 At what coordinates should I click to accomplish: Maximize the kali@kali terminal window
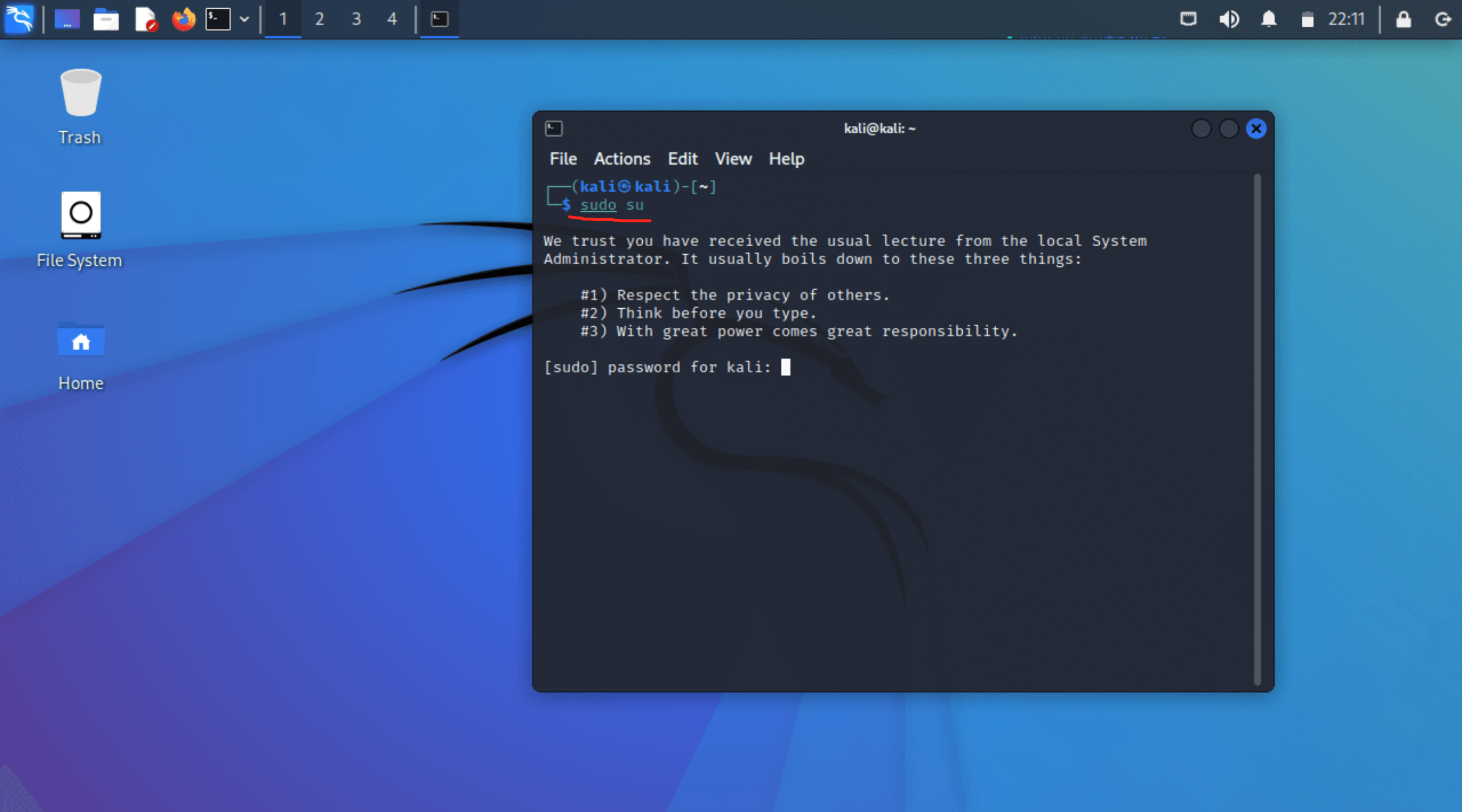click(1229, 128)
